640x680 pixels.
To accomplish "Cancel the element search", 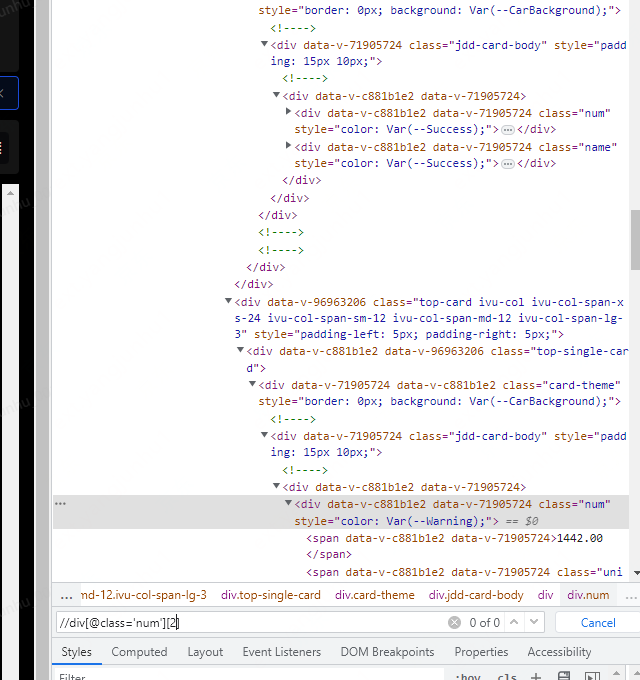I will (x=597, y=622).
